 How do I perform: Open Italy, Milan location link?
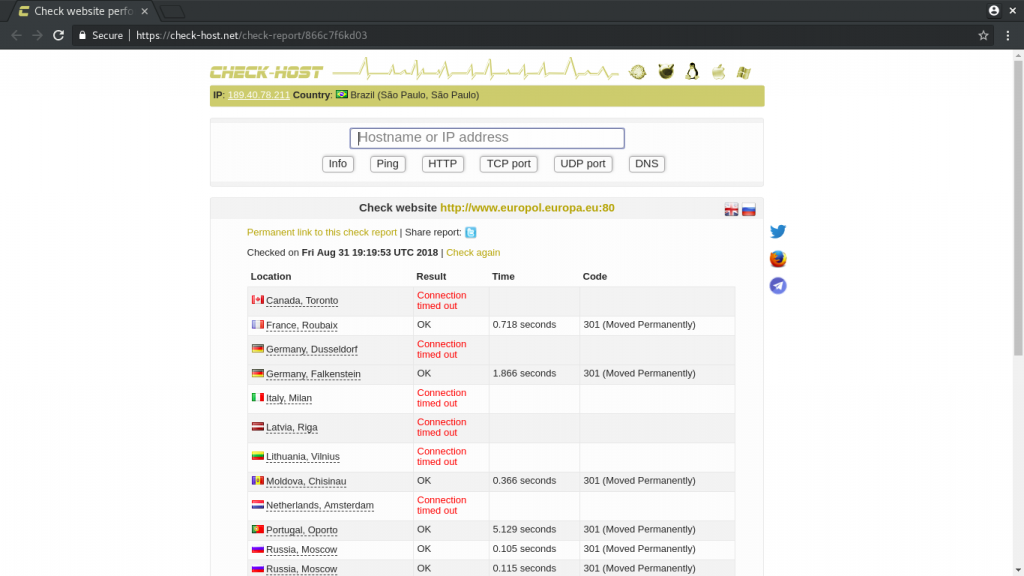(x=289, y=398)
